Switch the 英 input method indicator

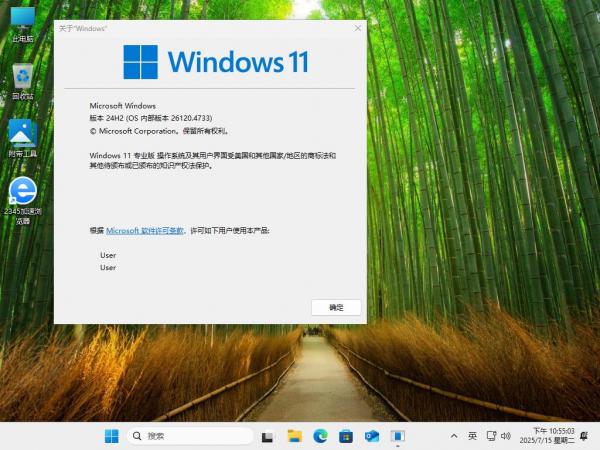[x=472, y=436]
